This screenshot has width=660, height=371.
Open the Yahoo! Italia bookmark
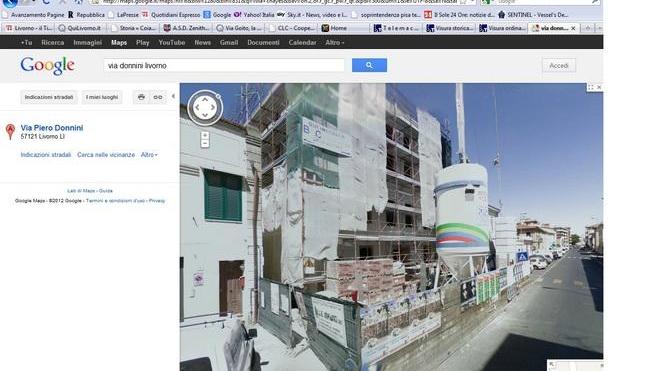(254, 15)
